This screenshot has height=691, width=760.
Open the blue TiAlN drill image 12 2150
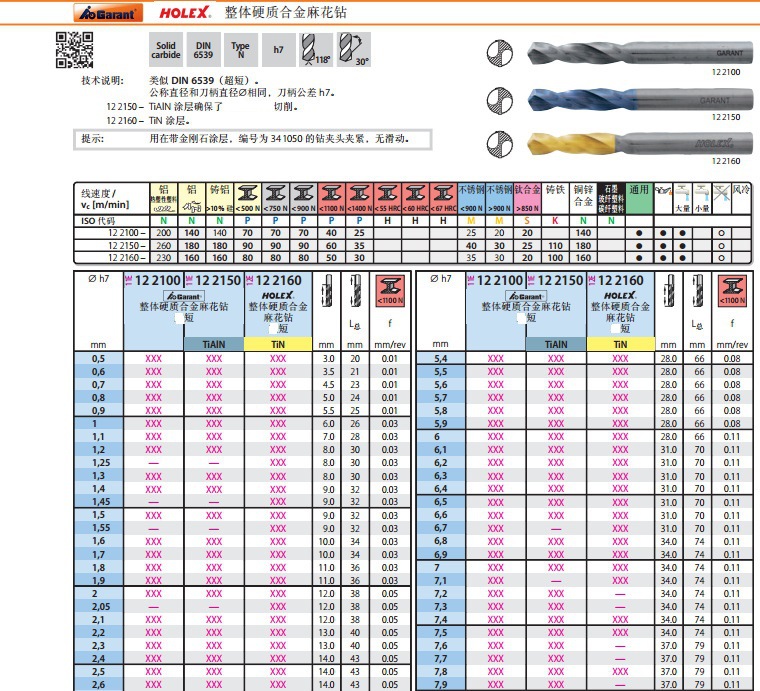click(x=640, y=100)
